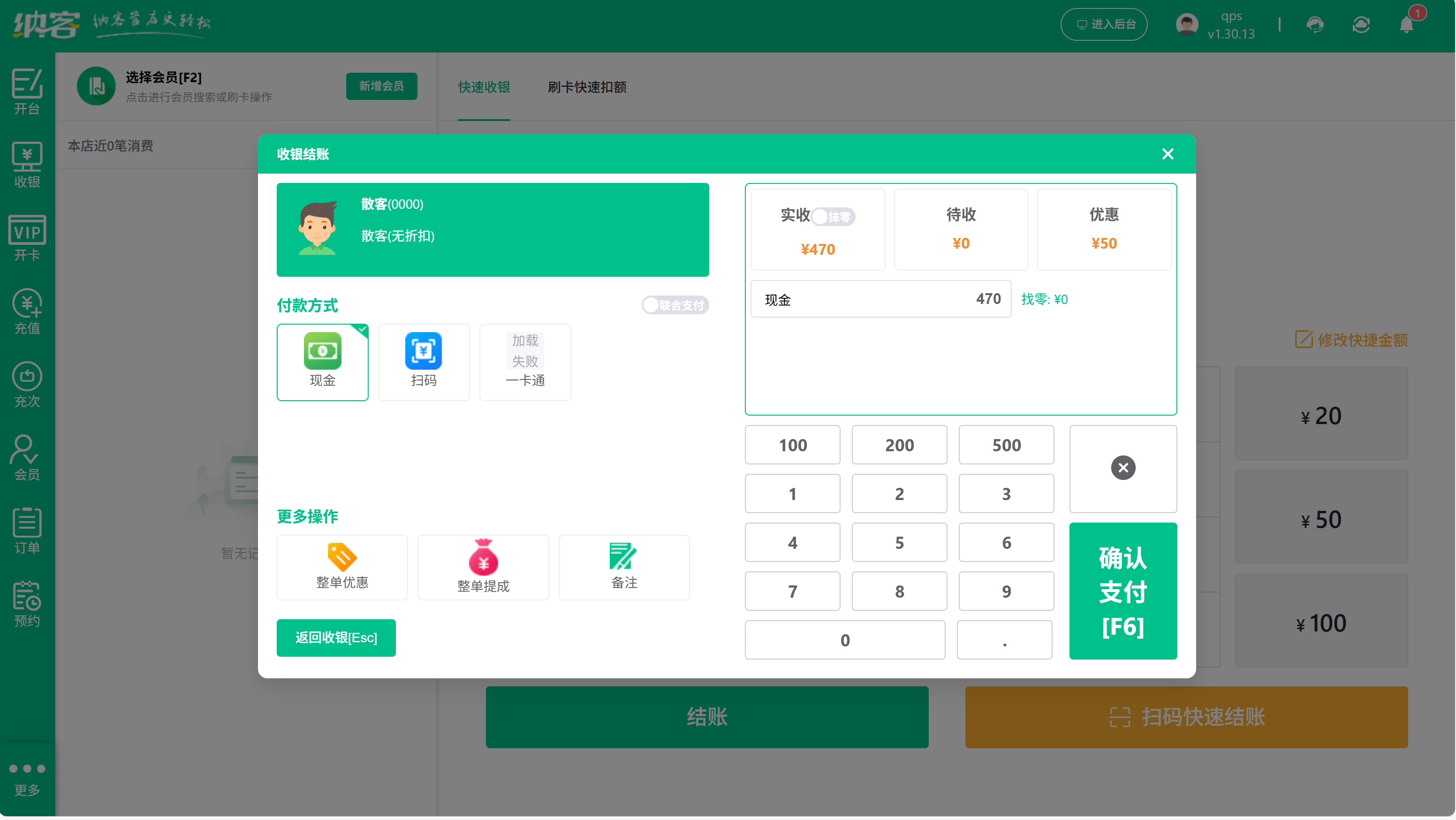Screen dimensions: 1456x820
Task: Expand the 更多 sidebar menu
Action: [x=27, y=778]
